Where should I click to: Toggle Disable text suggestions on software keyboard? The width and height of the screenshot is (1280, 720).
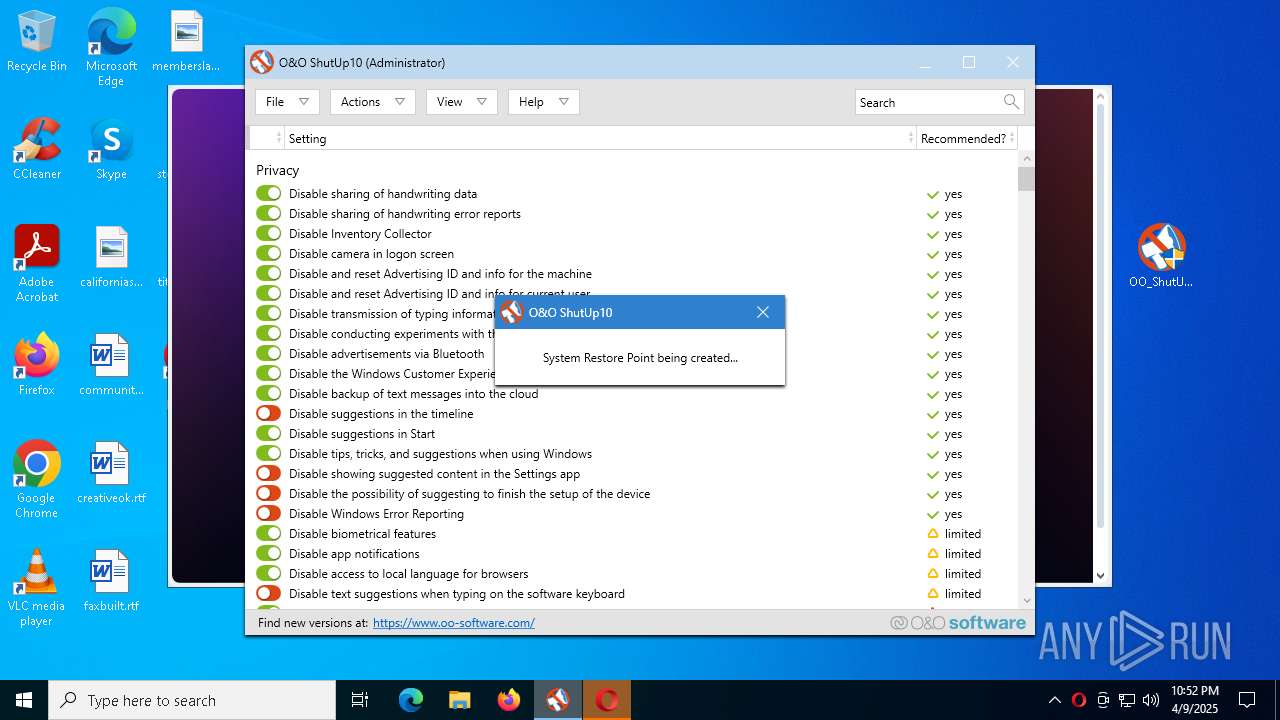click(x=269, y=593)
